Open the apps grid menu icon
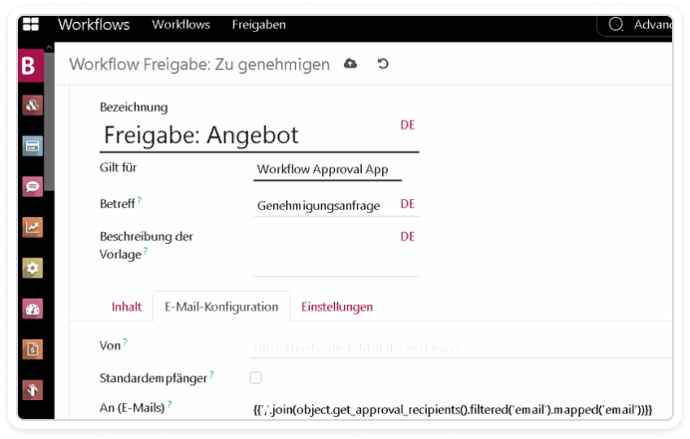This screenshot has width=690, height=439. pyautogui.click(x=33, y=24)
